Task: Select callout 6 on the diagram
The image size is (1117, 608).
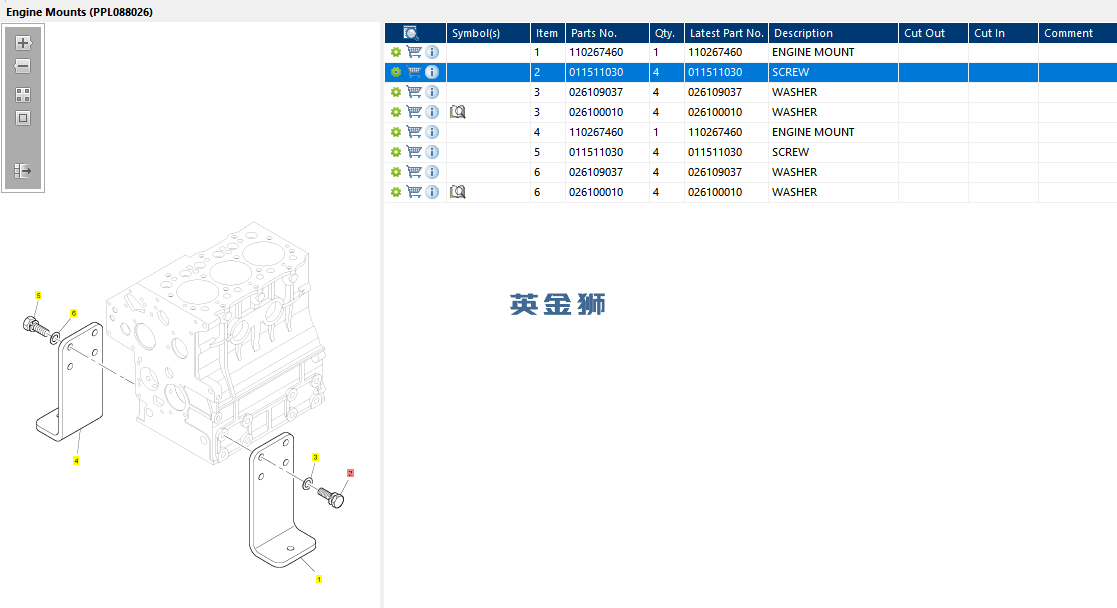Action: (x=73, y=313)
